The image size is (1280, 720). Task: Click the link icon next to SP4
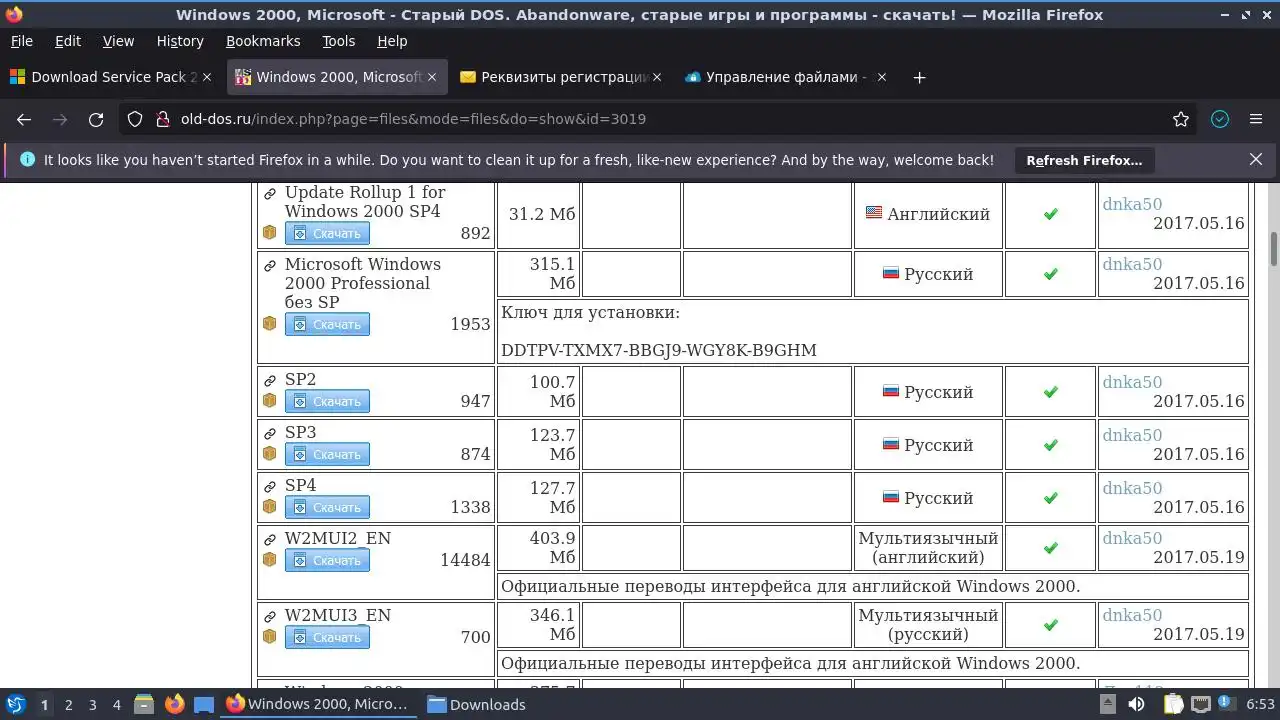tap(269, 487)
